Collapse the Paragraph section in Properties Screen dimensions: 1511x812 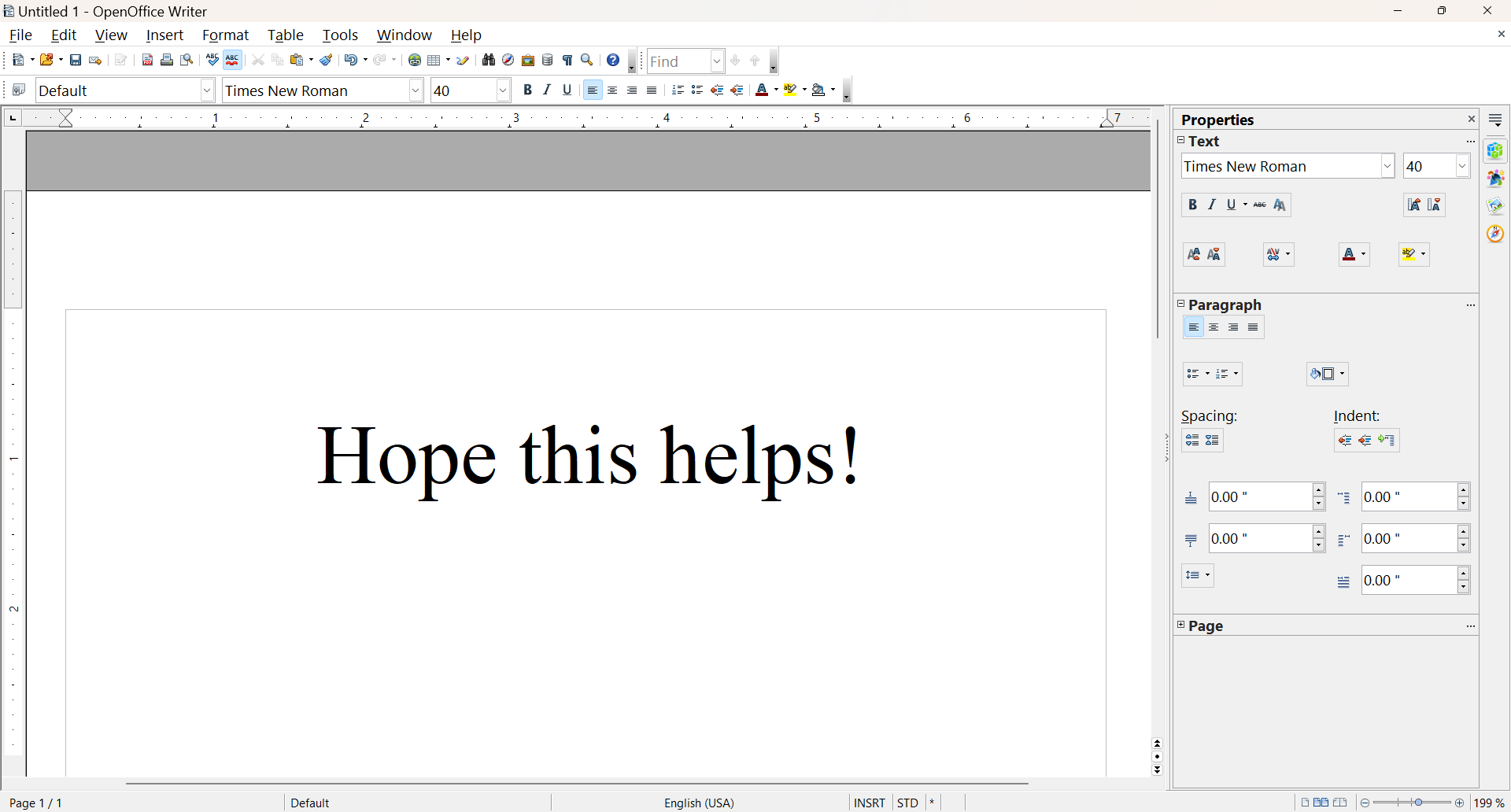click(x=1180, y=304)
